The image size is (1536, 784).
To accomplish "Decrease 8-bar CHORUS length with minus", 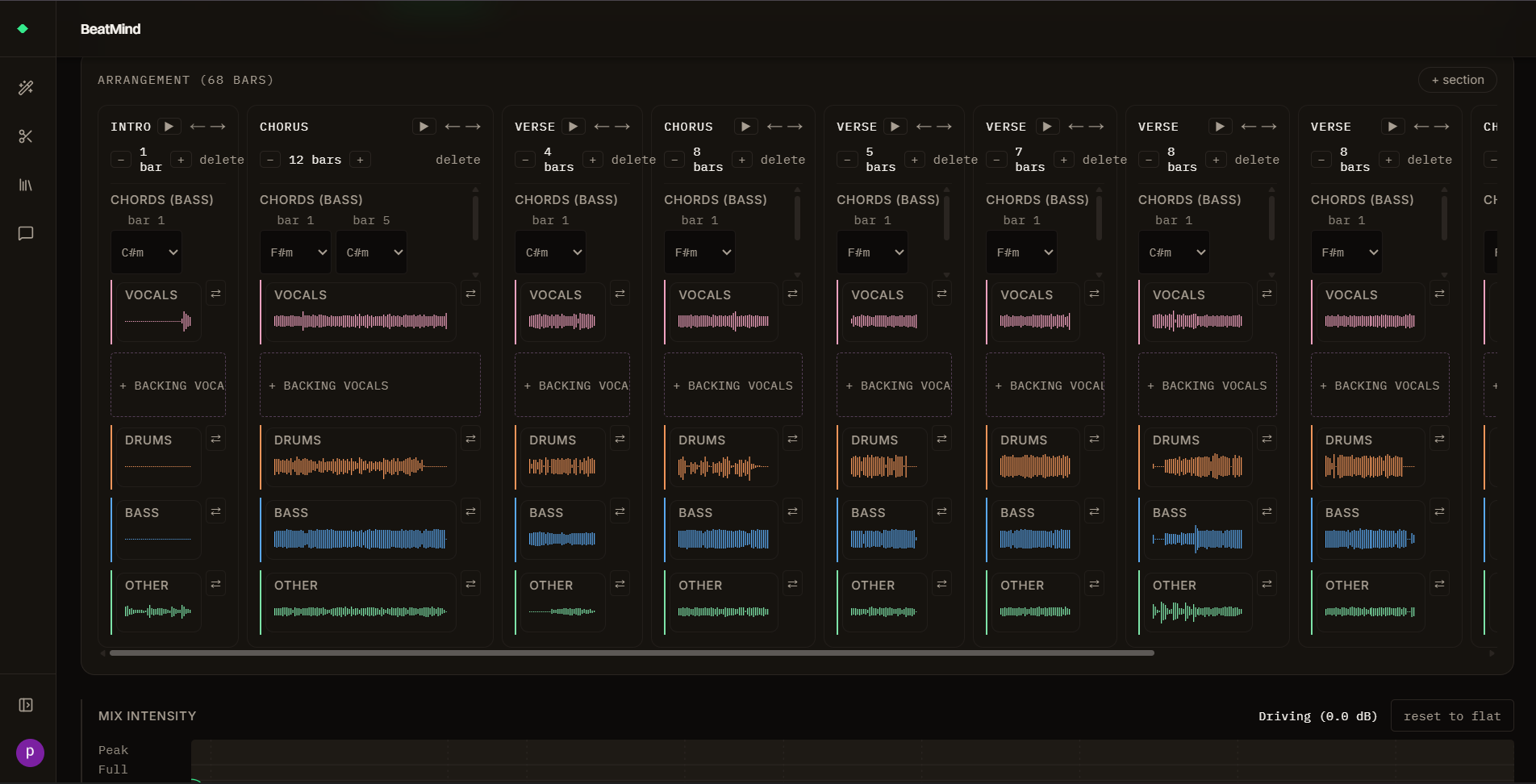I will (674, 160).
